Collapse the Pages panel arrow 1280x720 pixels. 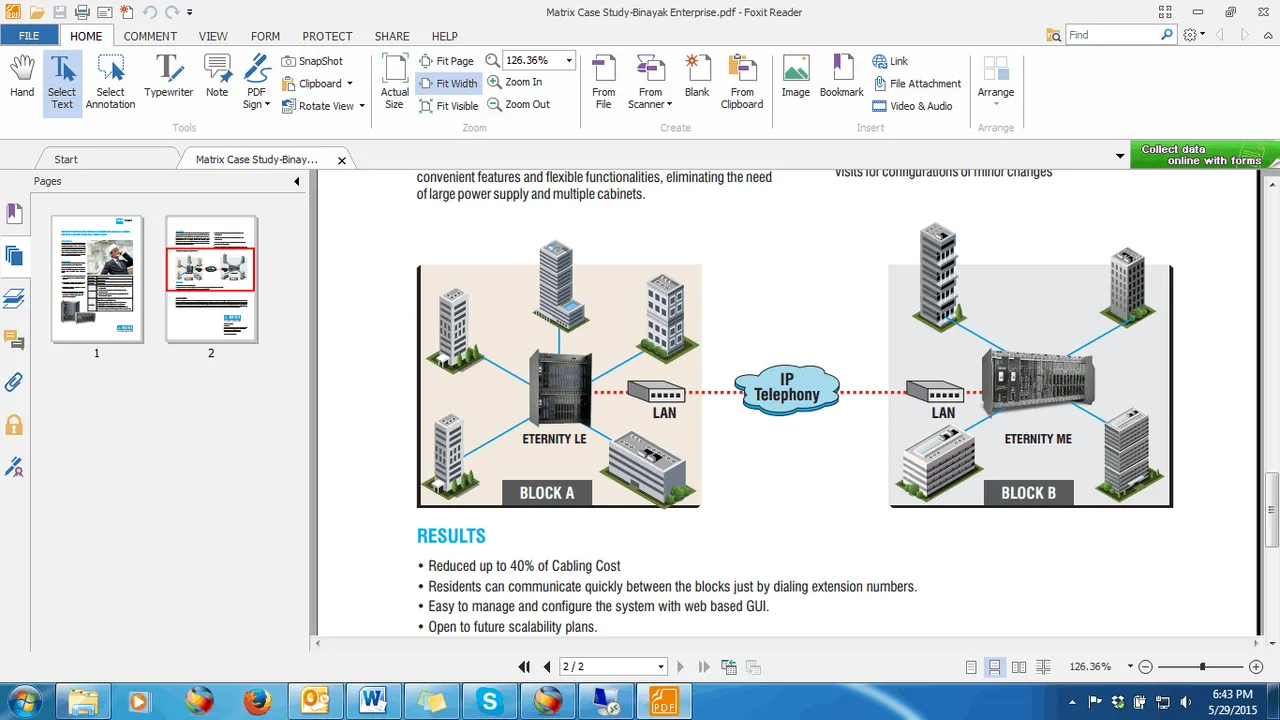coord(297,181)
